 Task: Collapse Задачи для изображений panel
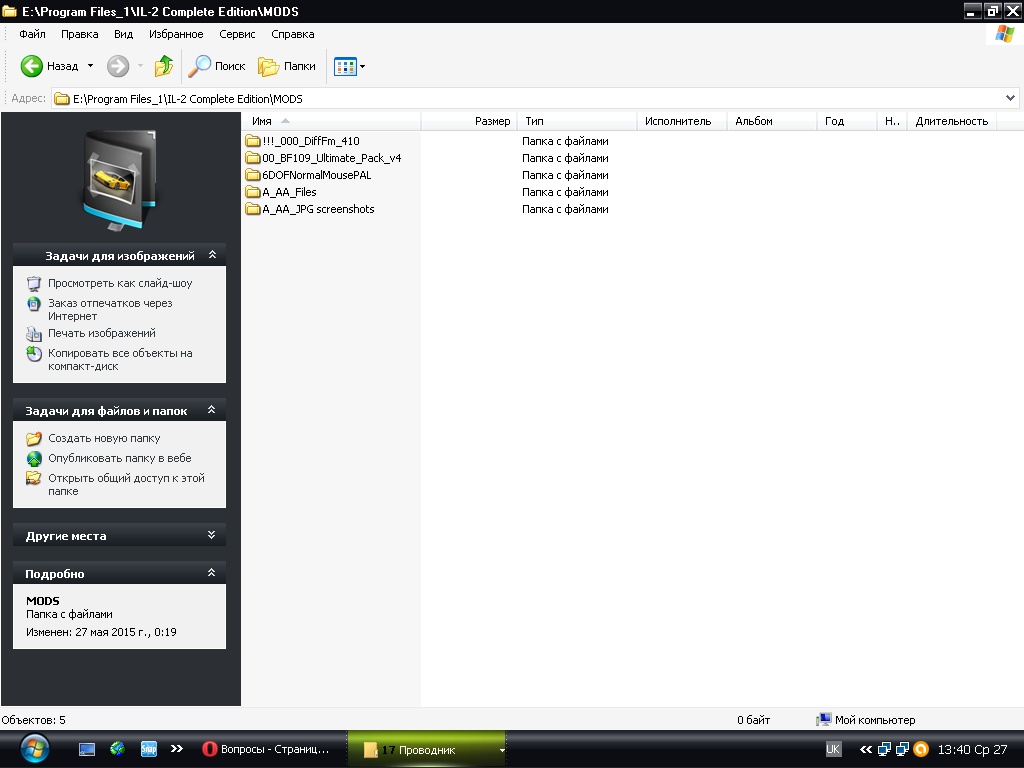(x=212, y=255)
